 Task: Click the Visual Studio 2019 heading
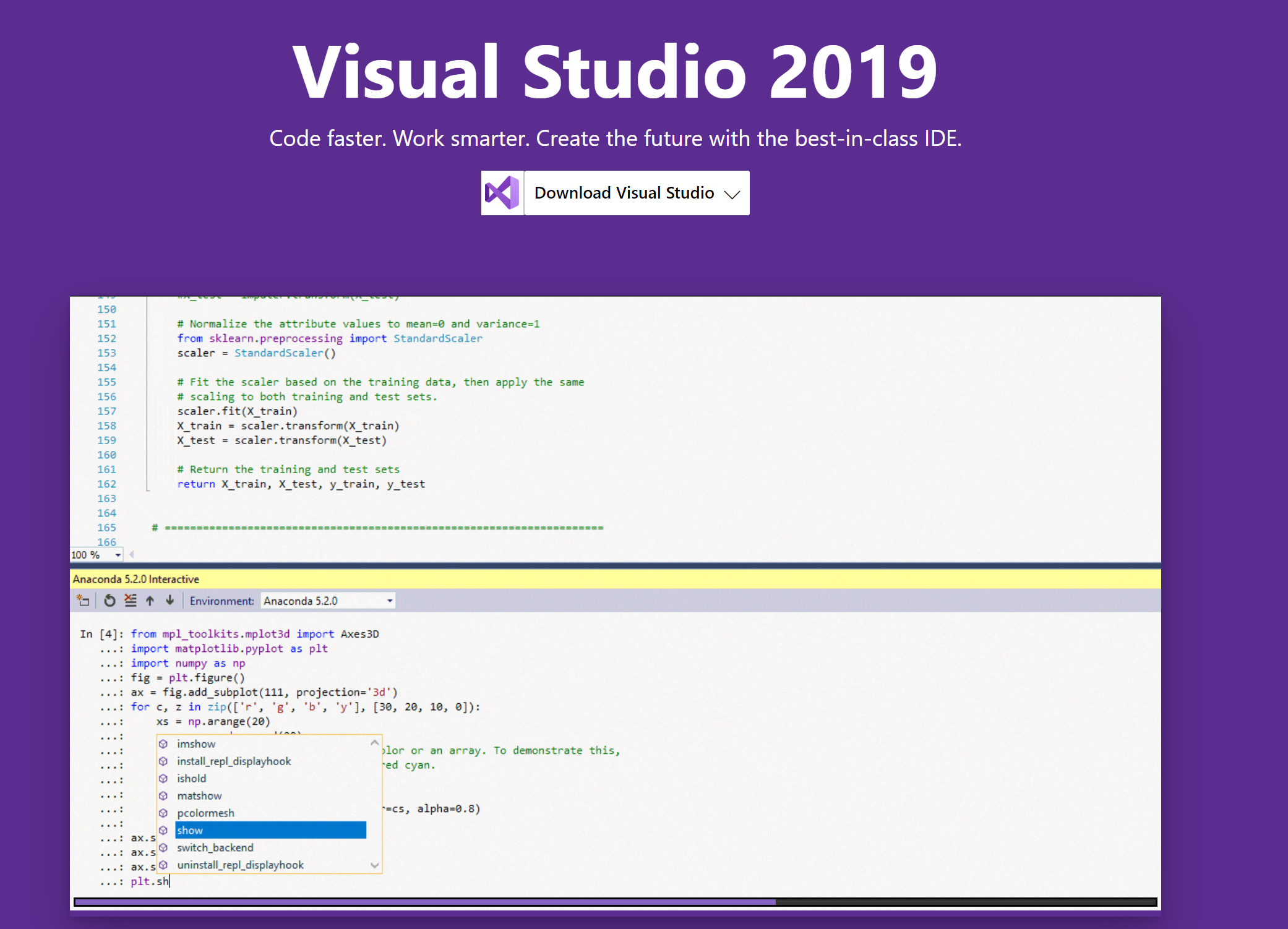pos(615,72)
